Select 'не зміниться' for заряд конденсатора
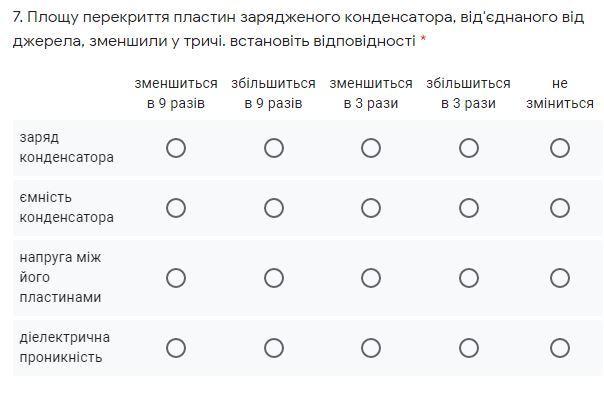 (560, 148)
